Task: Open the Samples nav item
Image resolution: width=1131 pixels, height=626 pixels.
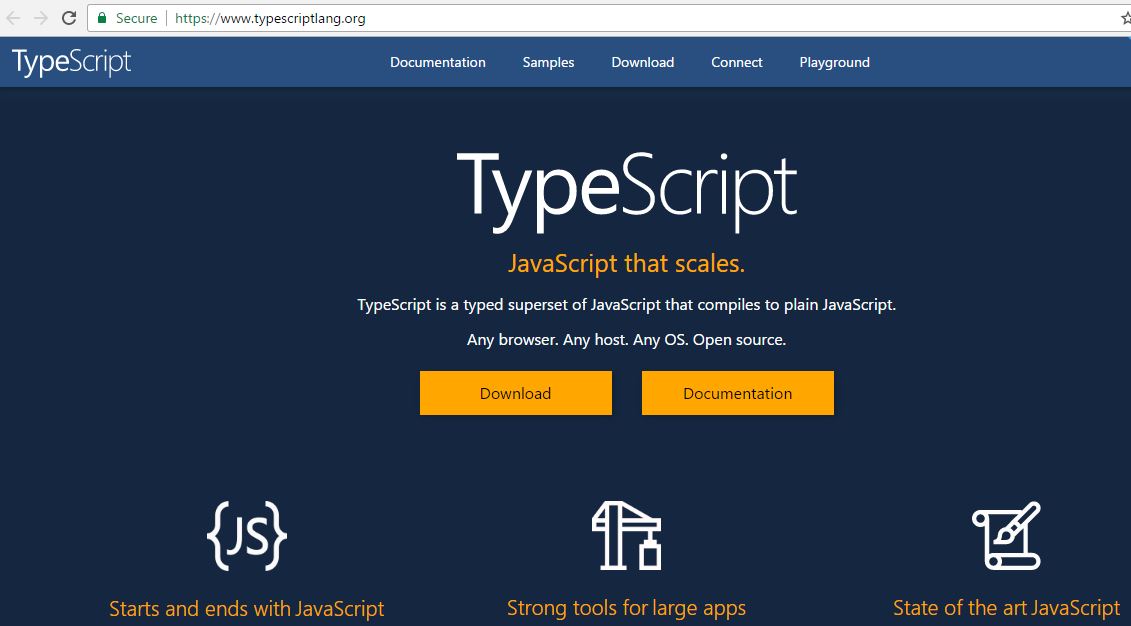Action: tap(548, 63)
